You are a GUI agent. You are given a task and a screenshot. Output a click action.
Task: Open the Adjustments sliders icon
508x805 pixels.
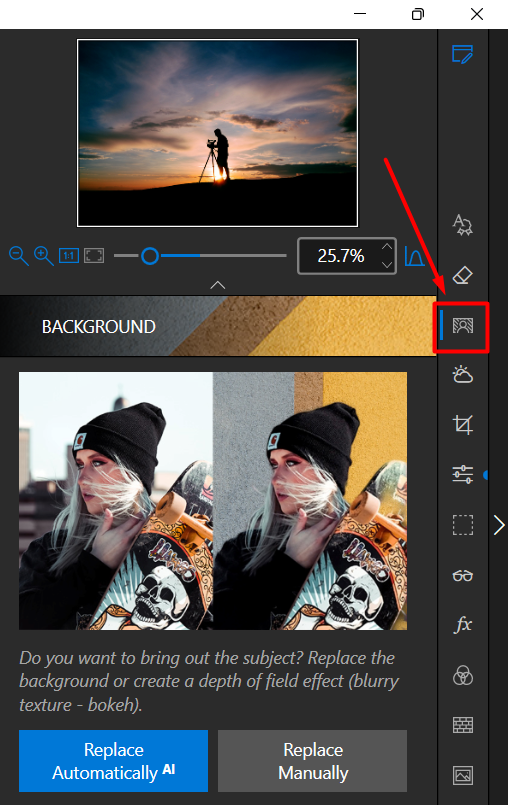point(462,474)
